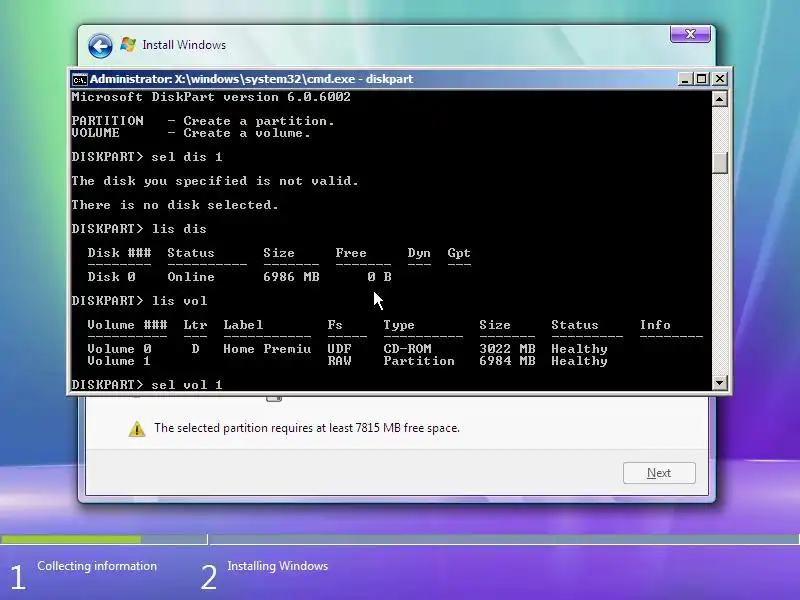Maximize the diskpart command window

pyautogui.click(x=702, y=79)
